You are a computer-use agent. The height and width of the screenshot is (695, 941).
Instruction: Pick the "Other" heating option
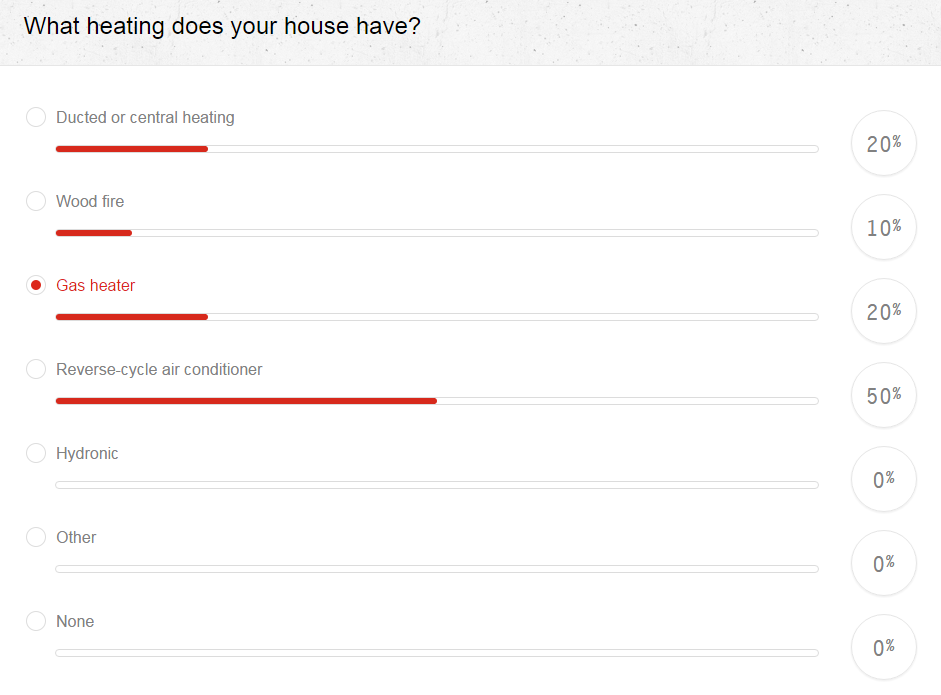36,537
